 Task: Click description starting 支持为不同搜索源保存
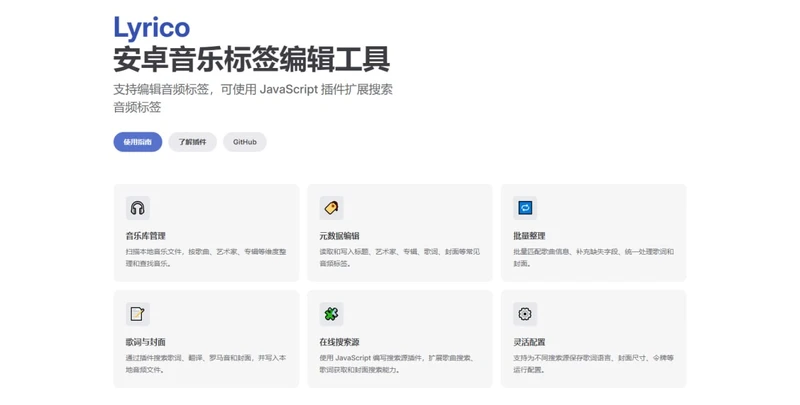[x=593, y=364]
